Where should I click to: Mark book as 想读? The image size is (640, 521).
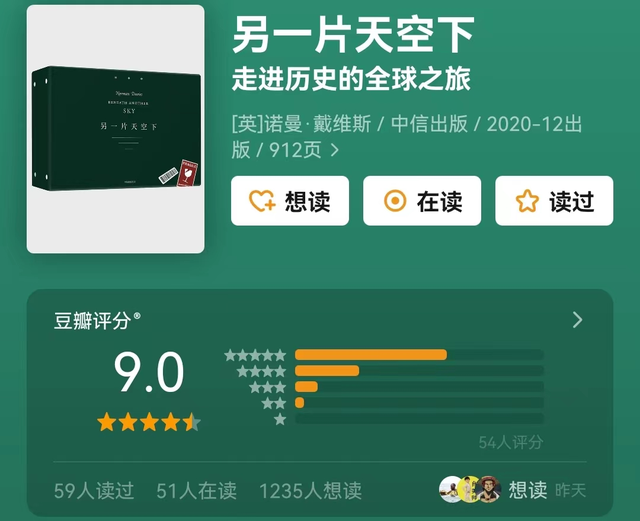290,201
